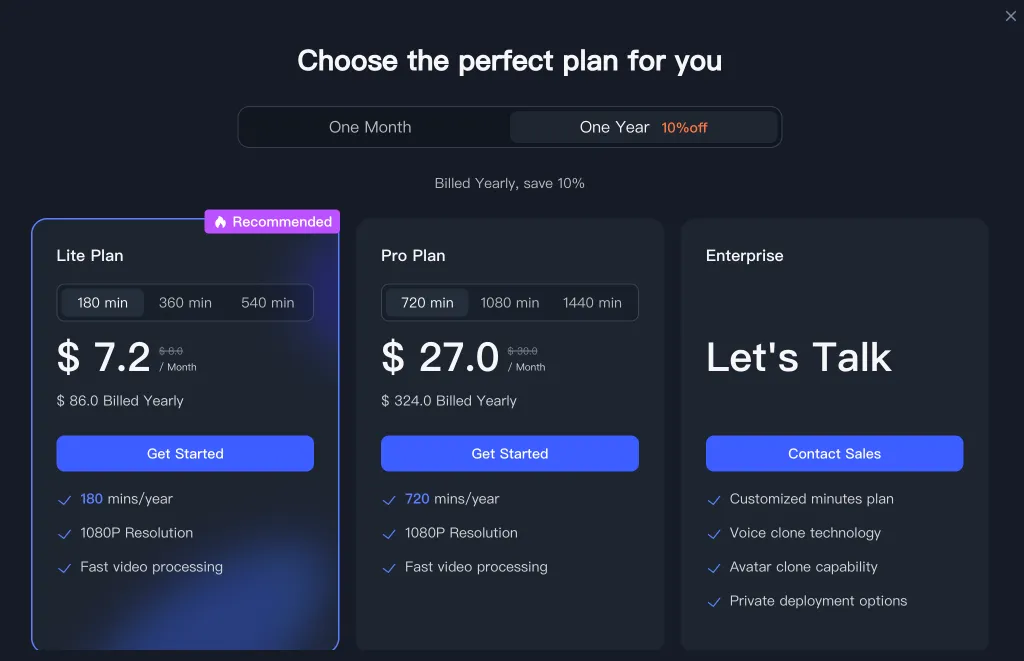Click checkmark beside Customized minutes plan

point(714,500)
